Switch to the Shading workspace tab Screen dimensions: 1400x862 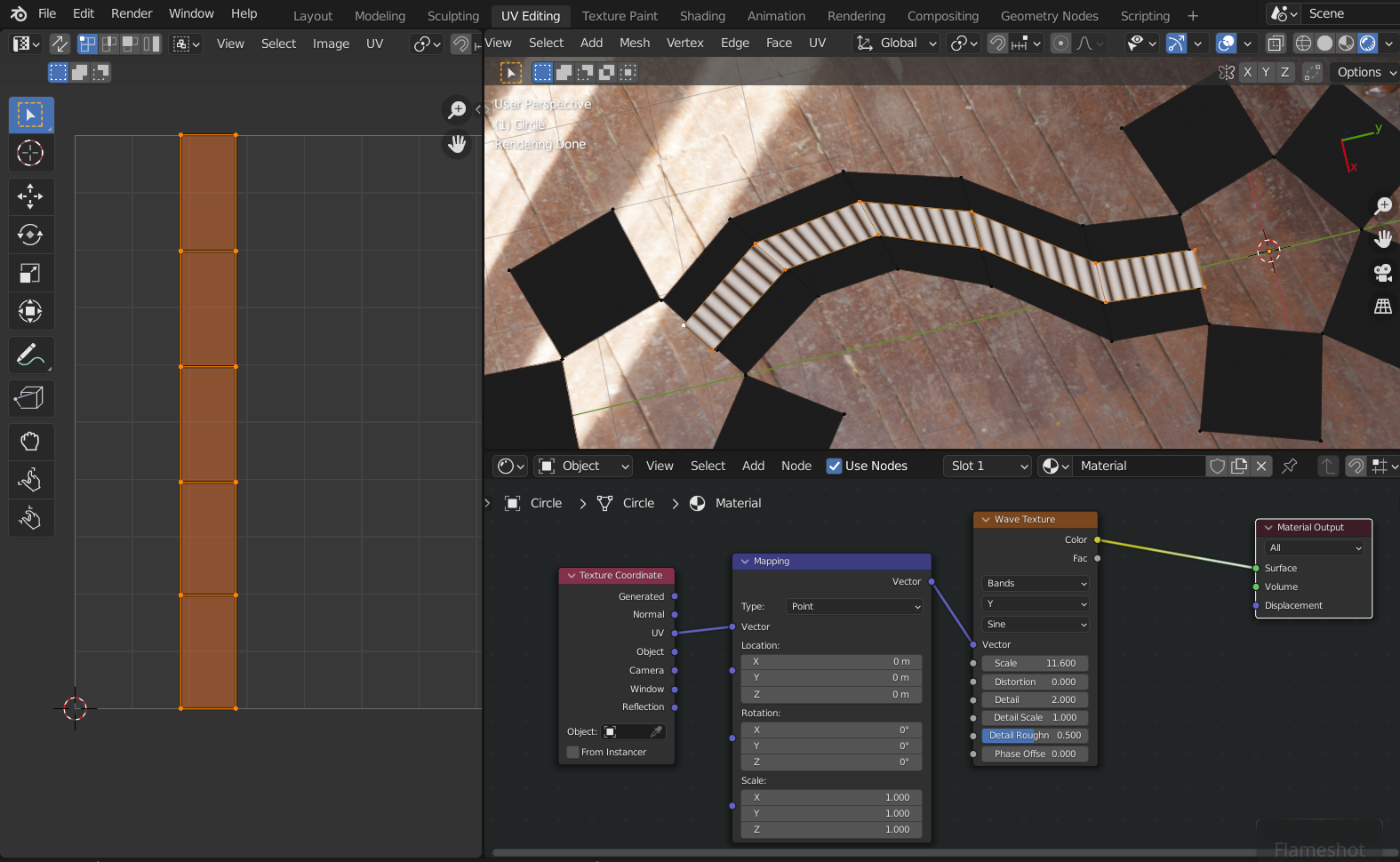[702, 16]
